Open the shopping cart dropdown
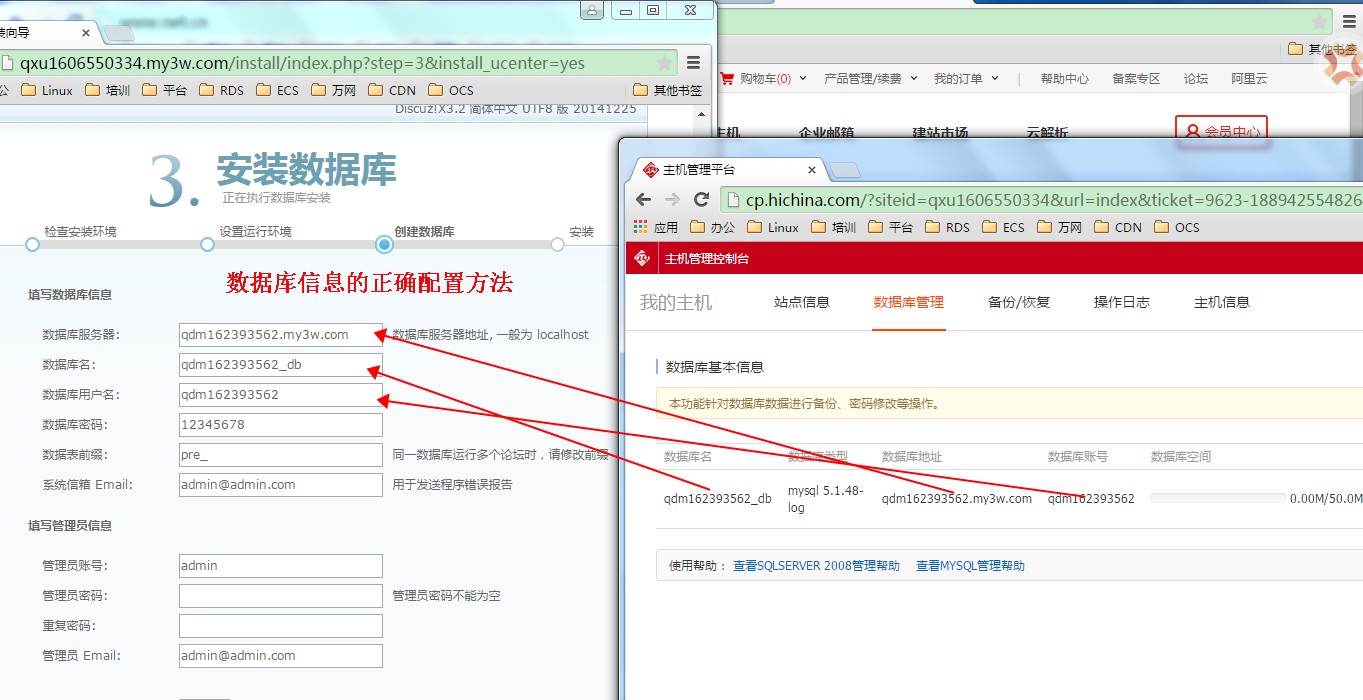This screenshot has width=1363, height=700. click(x=763, y=78)
